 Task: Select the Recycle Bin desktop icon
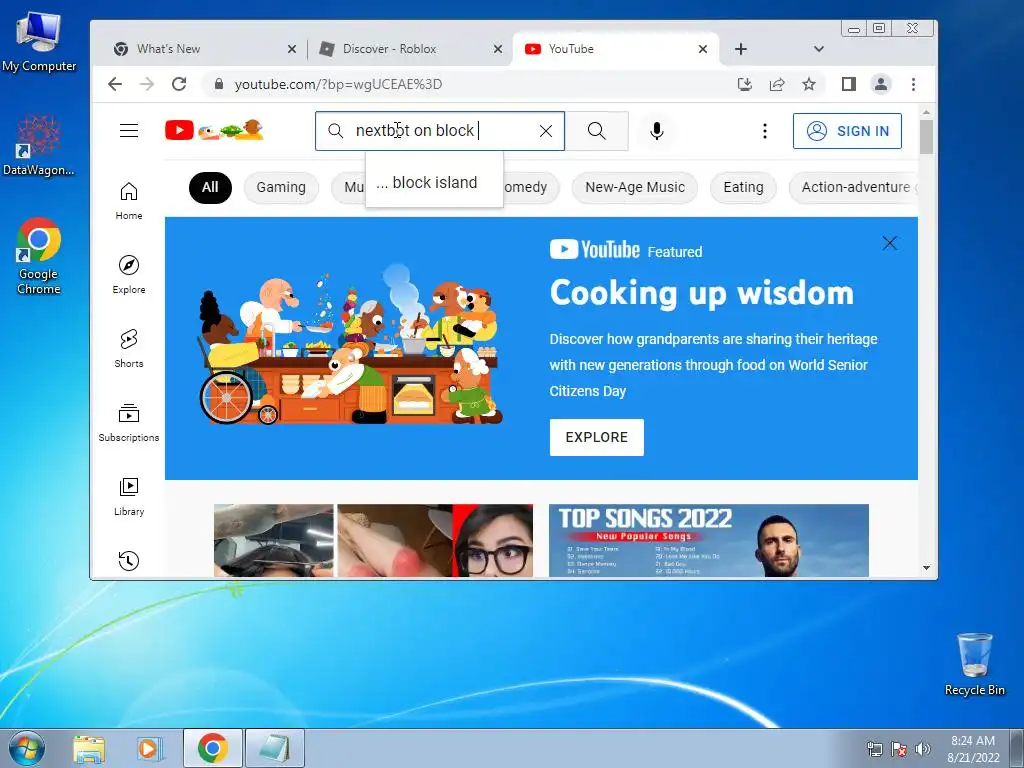(x=974, y=664)
